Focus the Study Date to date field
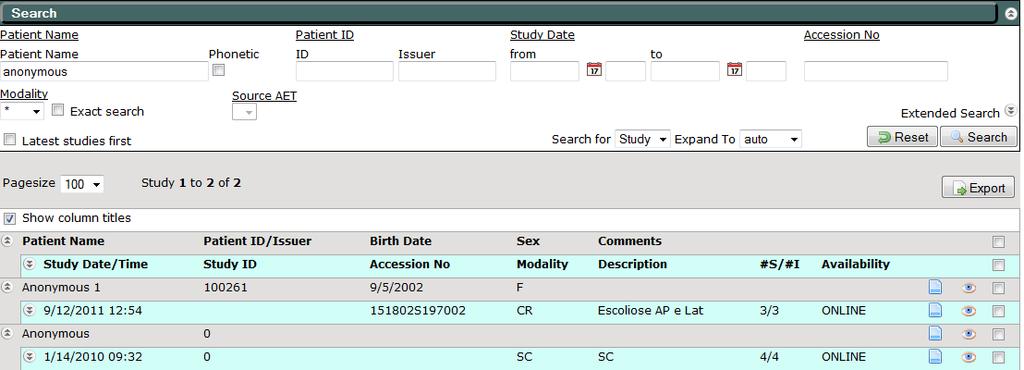The height and width of the screenshot is (370, 1024). coord(685,71)
